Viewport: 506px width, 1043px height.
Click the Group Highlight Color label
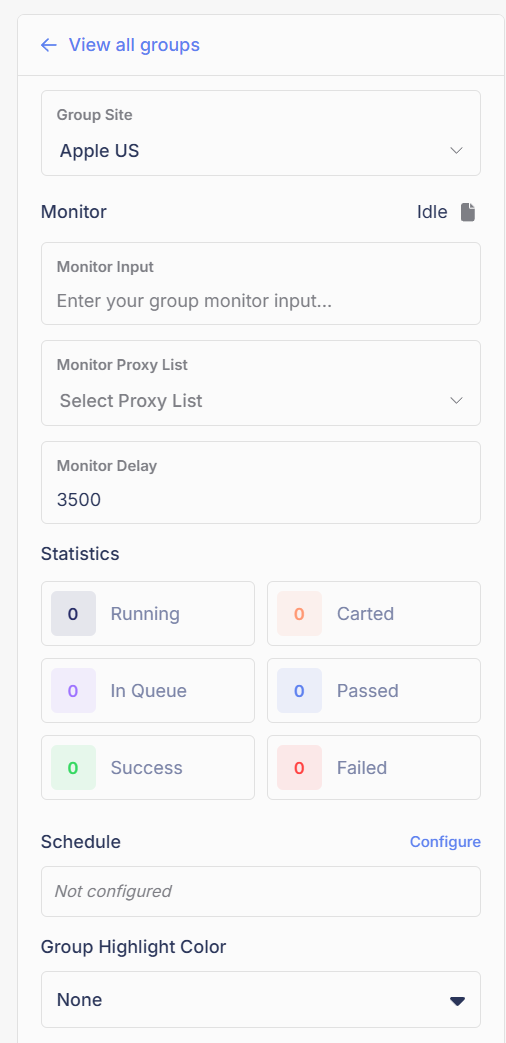pos(134,947)
